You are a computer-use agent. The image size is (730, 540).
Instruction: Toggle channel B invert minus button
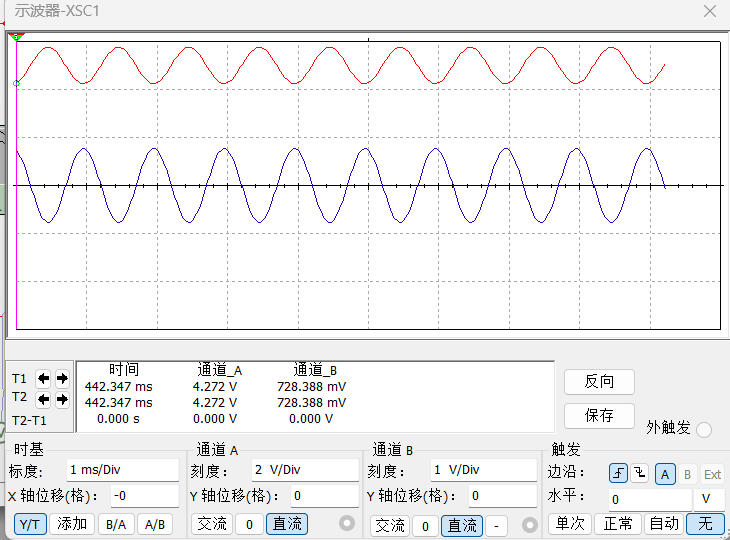(x=496, y=526)
